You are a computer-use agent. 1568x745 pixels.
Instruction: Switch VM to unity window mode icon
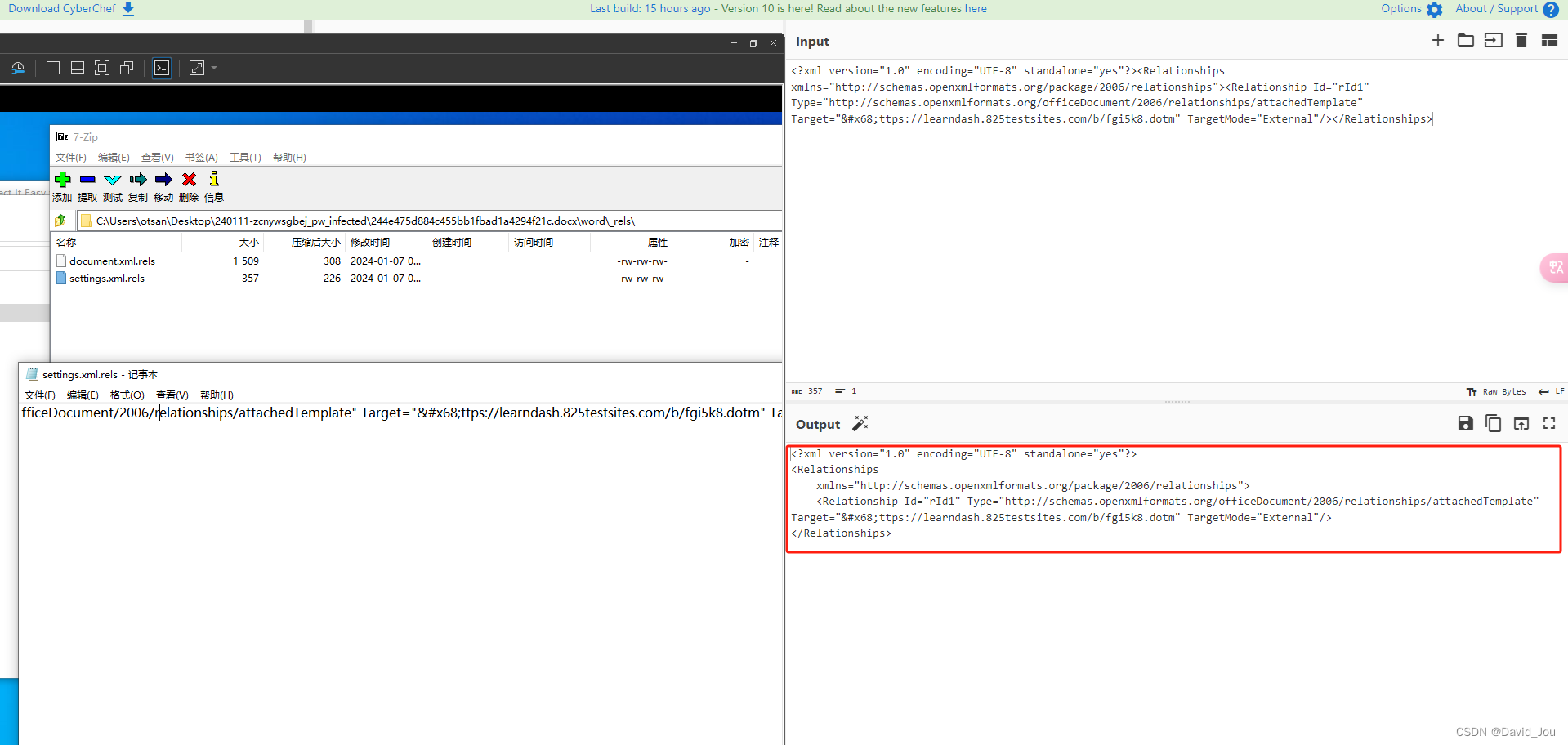point(127,68)
